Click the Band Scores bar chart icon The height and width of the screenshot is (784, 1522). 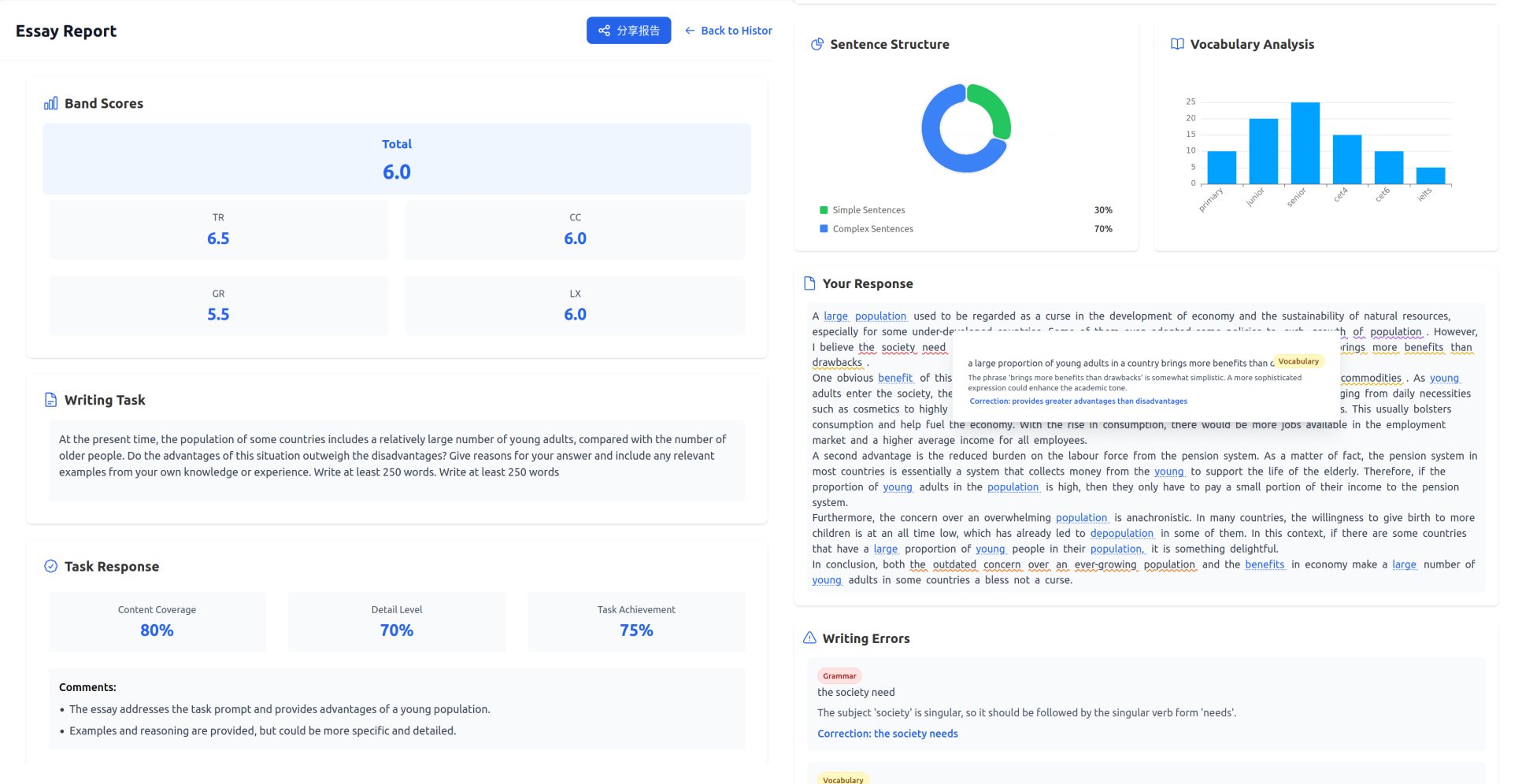point(51,103)
